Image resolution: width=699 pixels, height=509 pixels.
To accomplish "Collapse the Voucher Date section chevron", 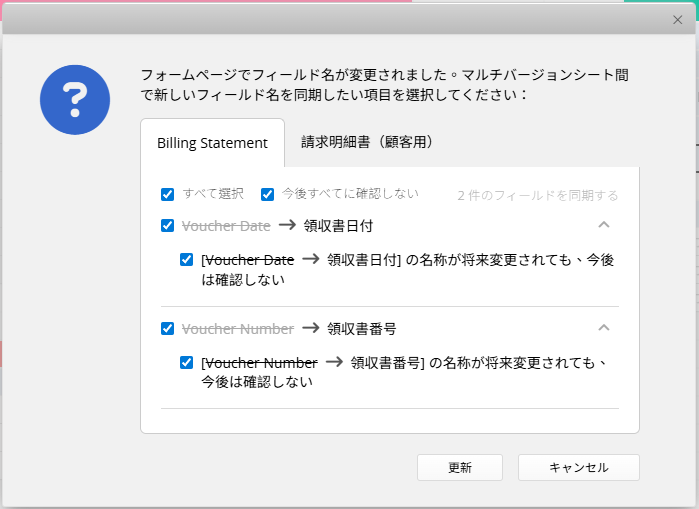I will coord(604,225).
